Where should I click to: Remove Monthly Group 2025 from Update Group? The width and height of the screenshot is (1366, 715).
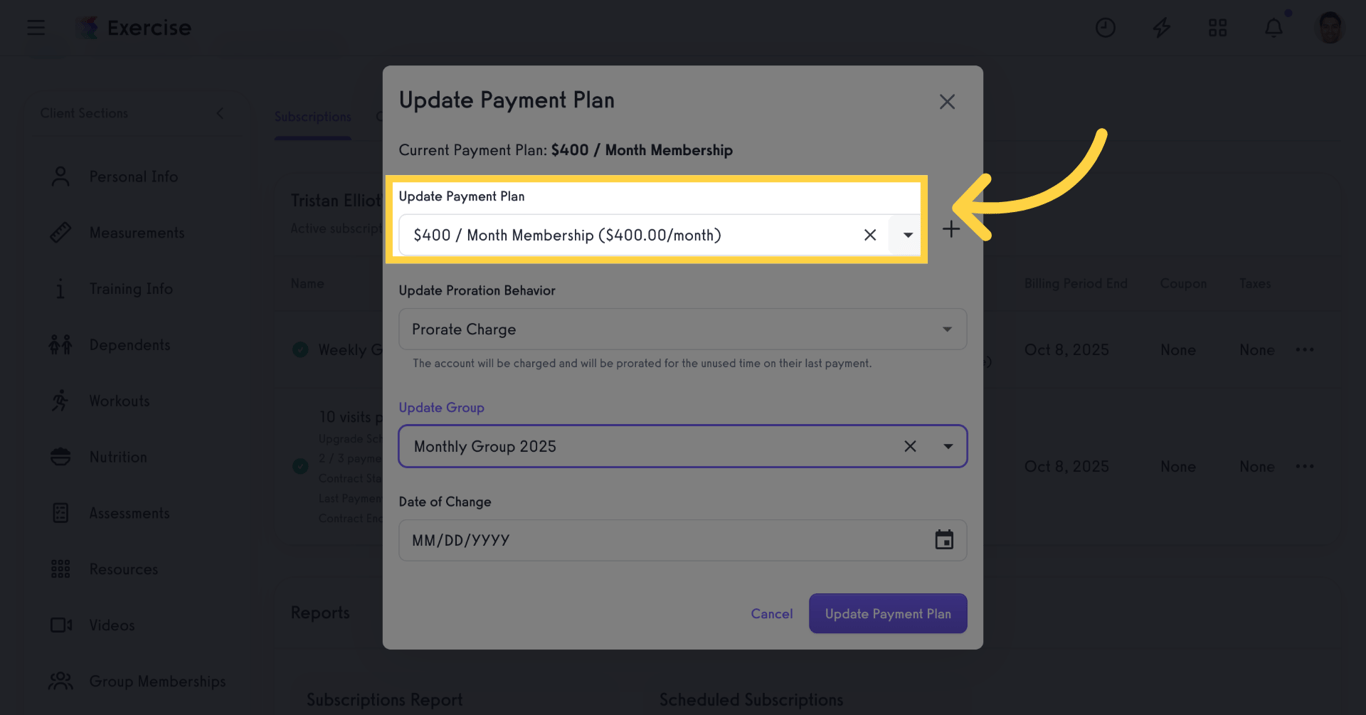click(x=910, y=446)
